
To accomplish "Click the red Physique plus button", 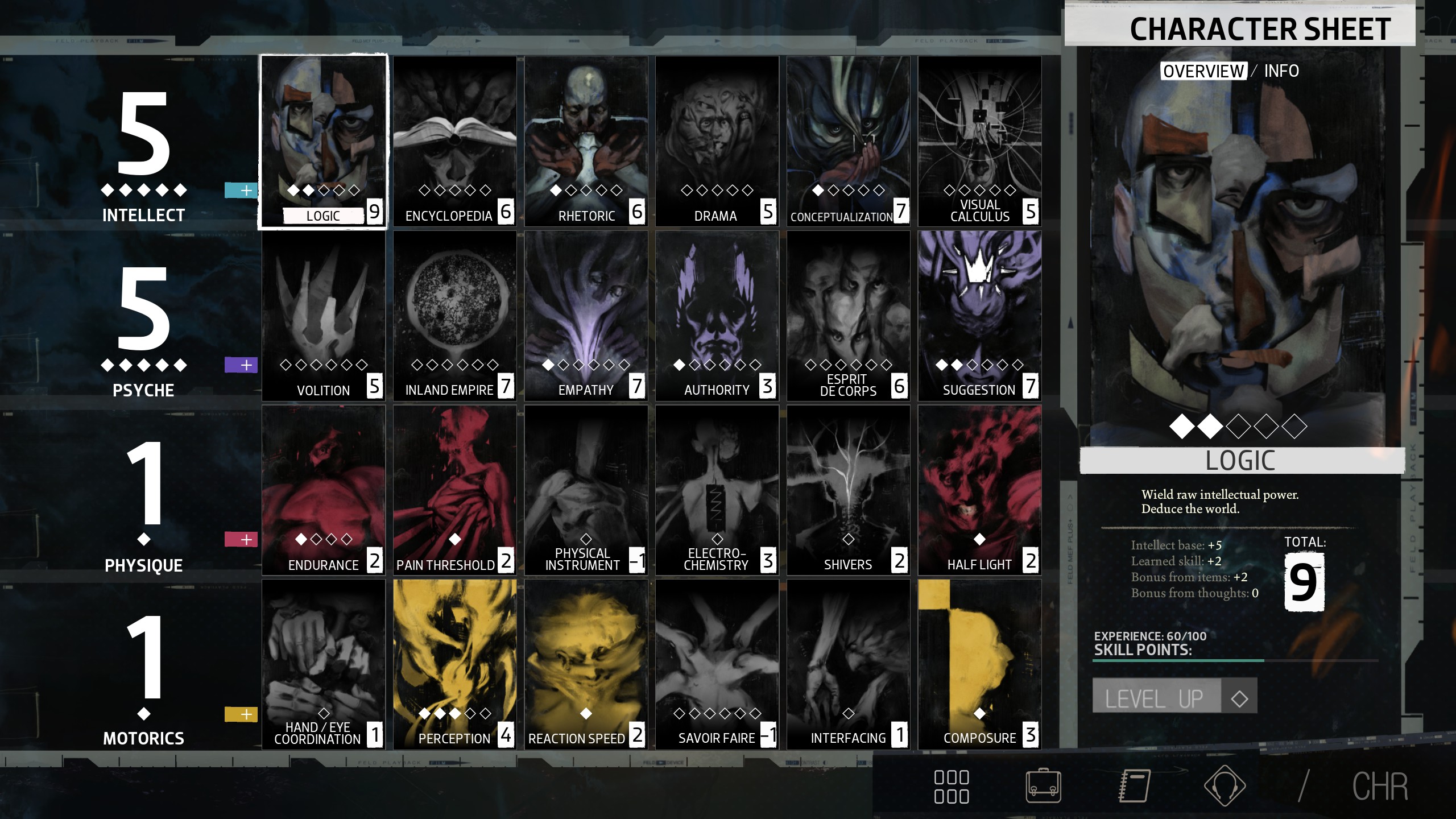I will [241, 539].
